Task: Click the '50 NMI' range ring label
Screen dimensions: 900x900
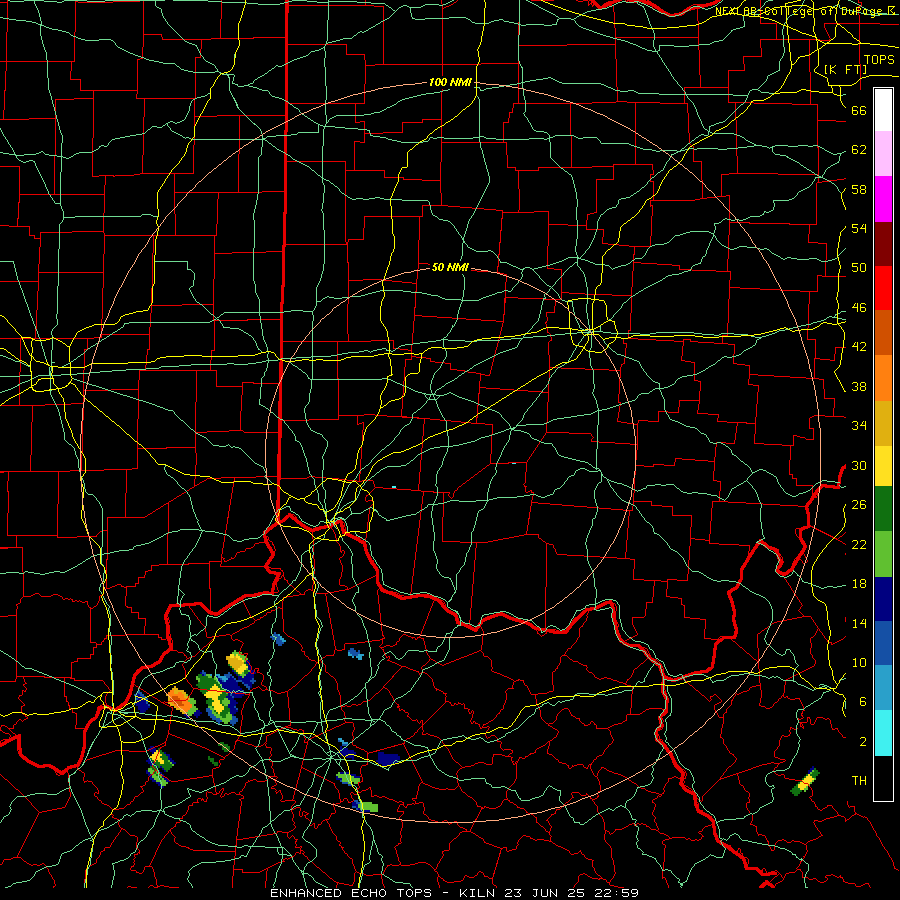Action: 450,267
